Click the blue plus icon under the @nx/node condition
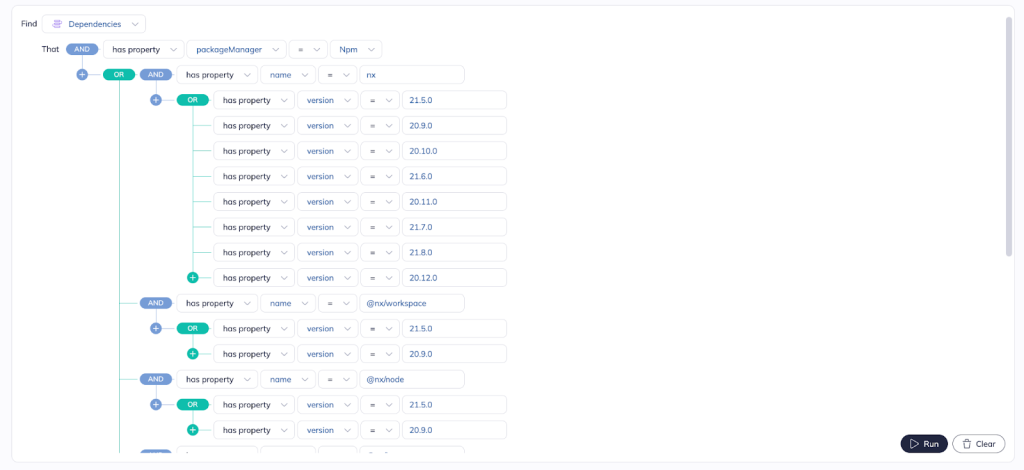The height and width of the screenshot is (470, 1024). [x=155, y=405]
